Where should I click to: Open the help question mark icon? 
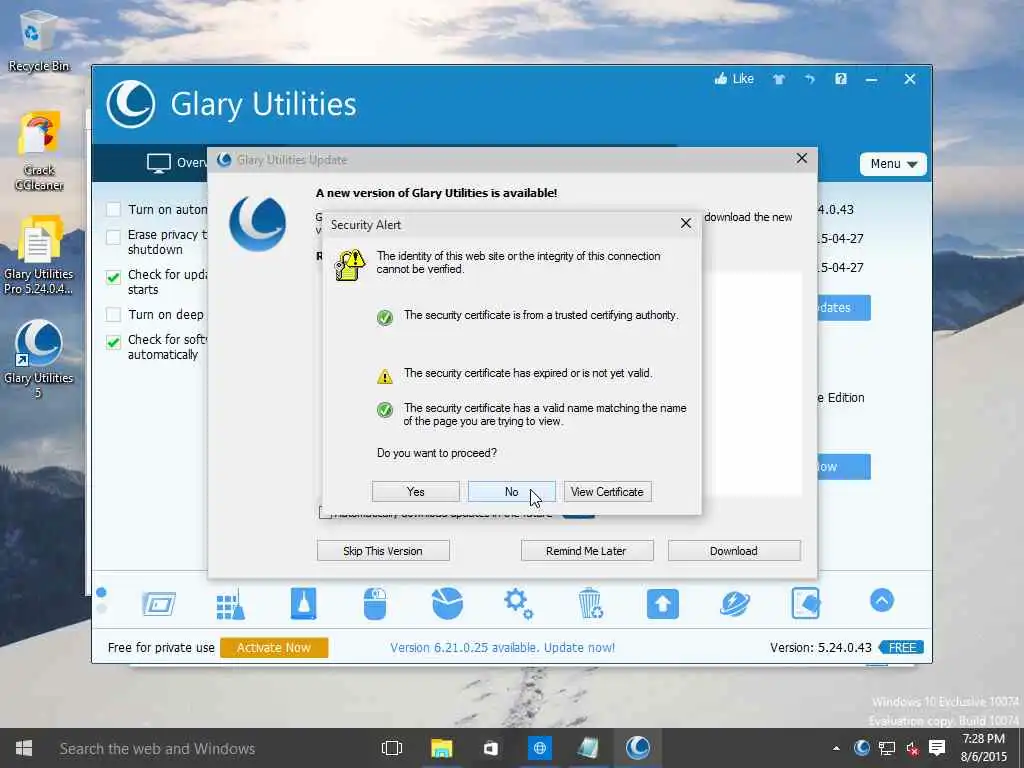(840, 79)
